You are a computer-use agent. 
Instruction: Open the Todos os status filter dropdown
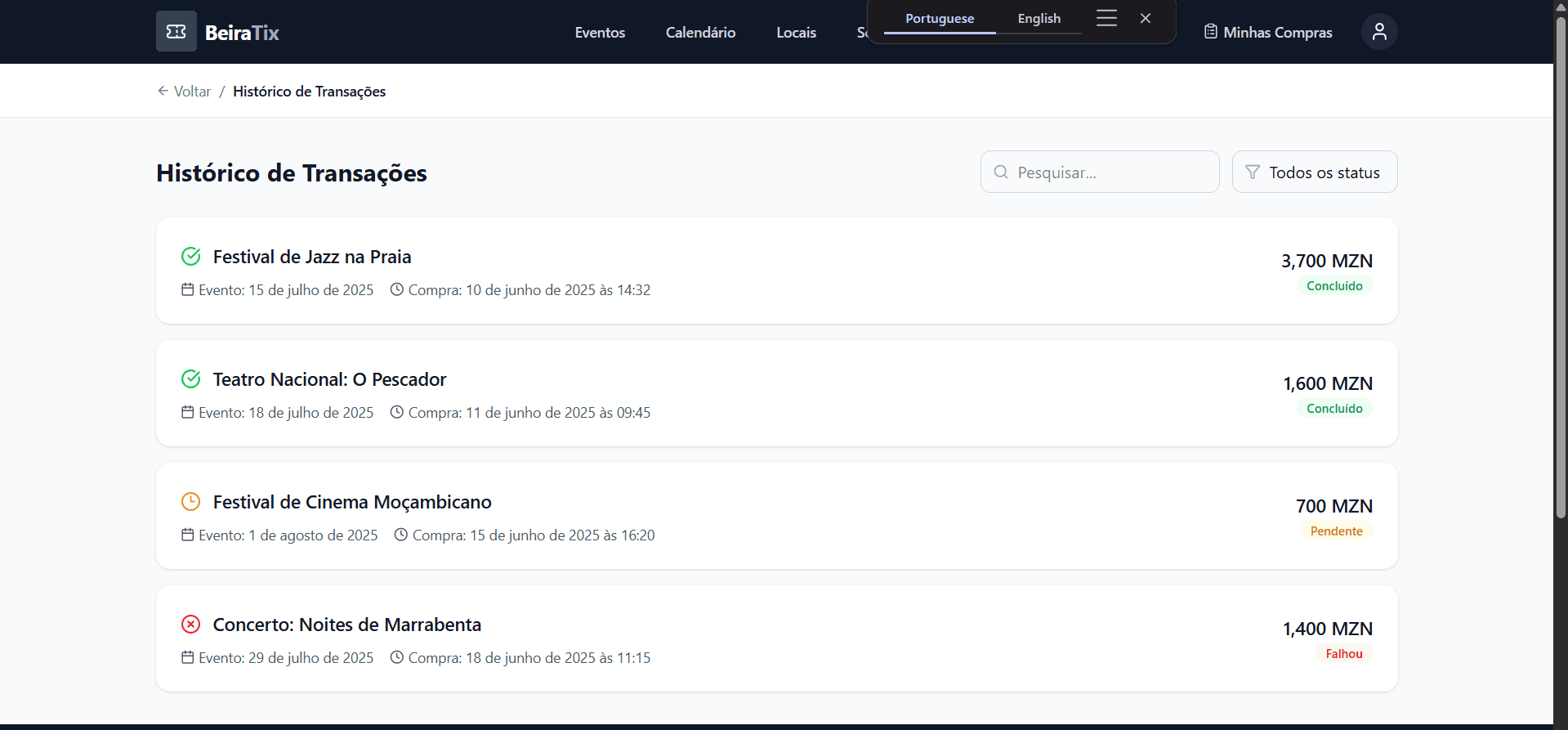pyautogui.click(x=1314, y=172)
